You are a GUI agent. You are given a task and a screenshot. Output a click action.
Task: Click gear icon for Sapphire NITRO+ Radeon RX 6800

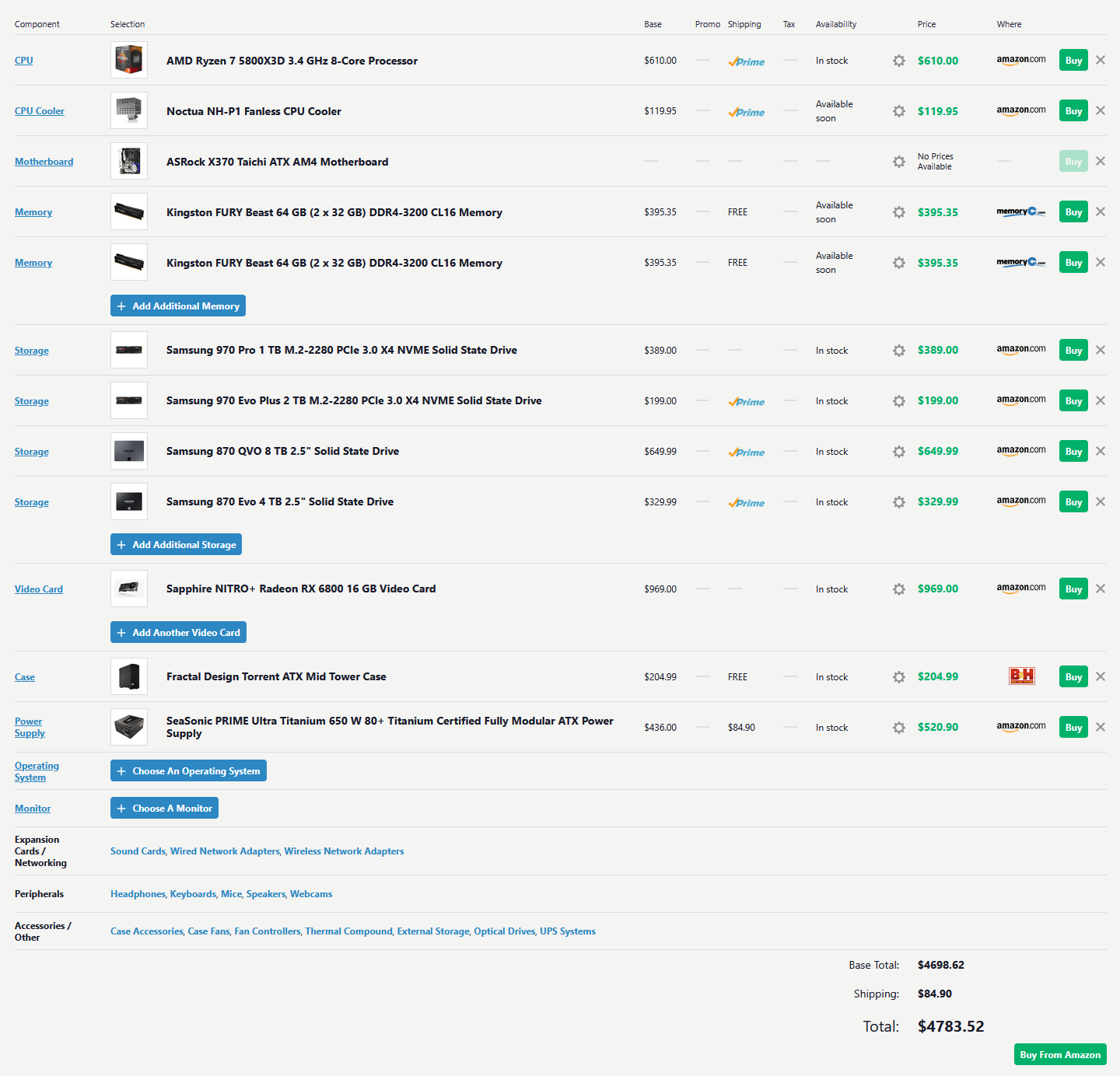899,589
